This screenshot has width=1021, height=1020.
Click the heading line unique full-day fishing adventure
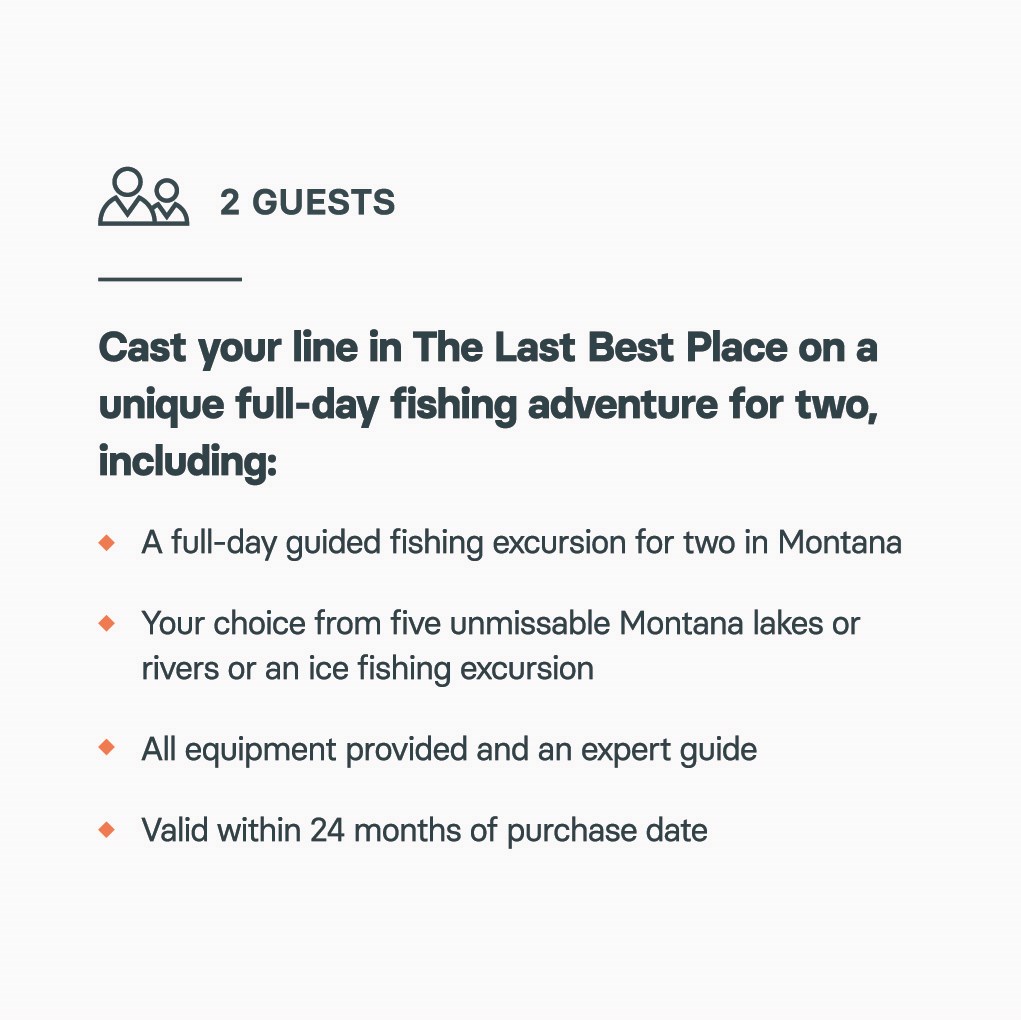[489, 405]
